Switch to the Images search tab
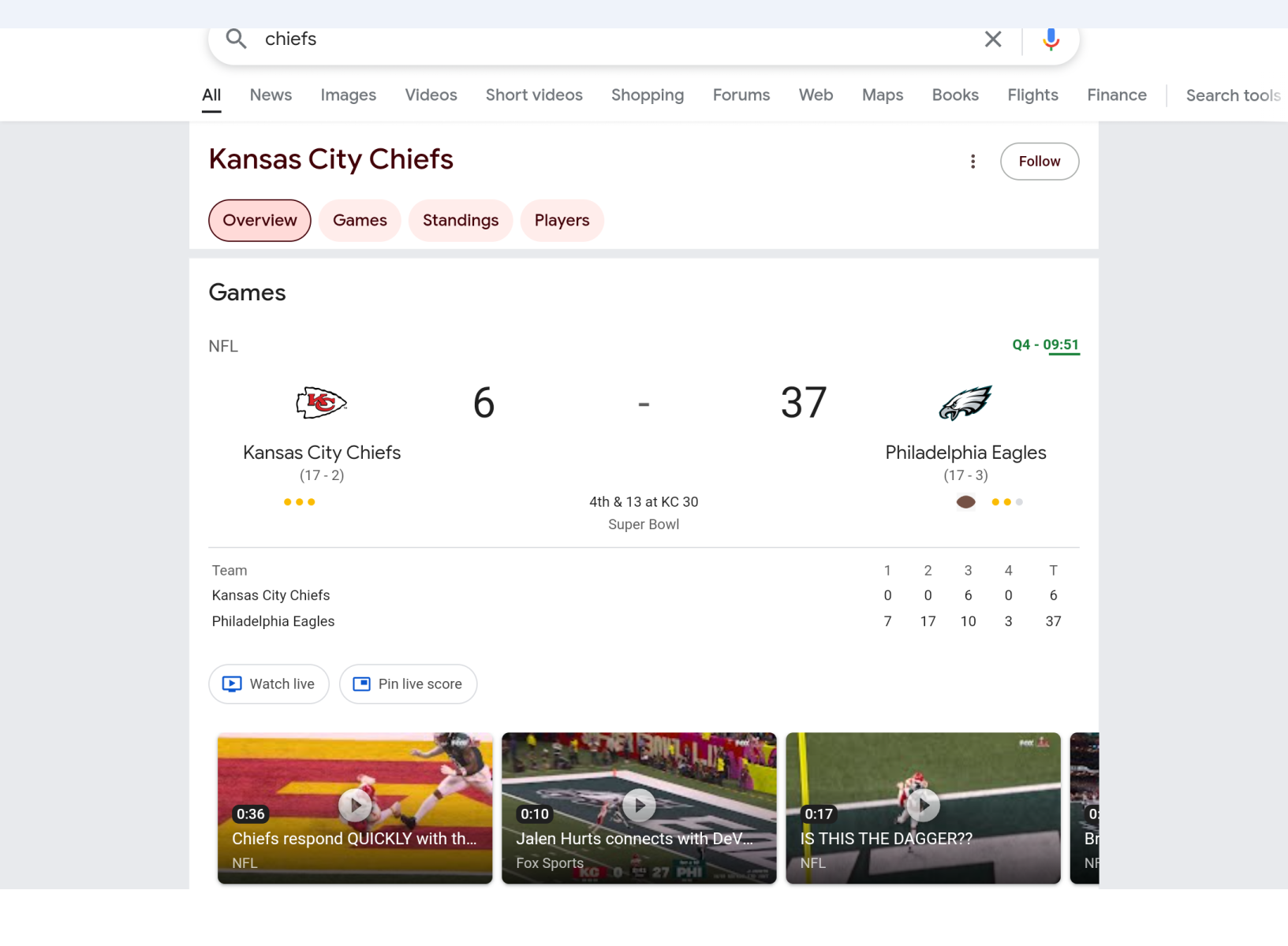Screen dimensions: 1288x946 point(348,95)
